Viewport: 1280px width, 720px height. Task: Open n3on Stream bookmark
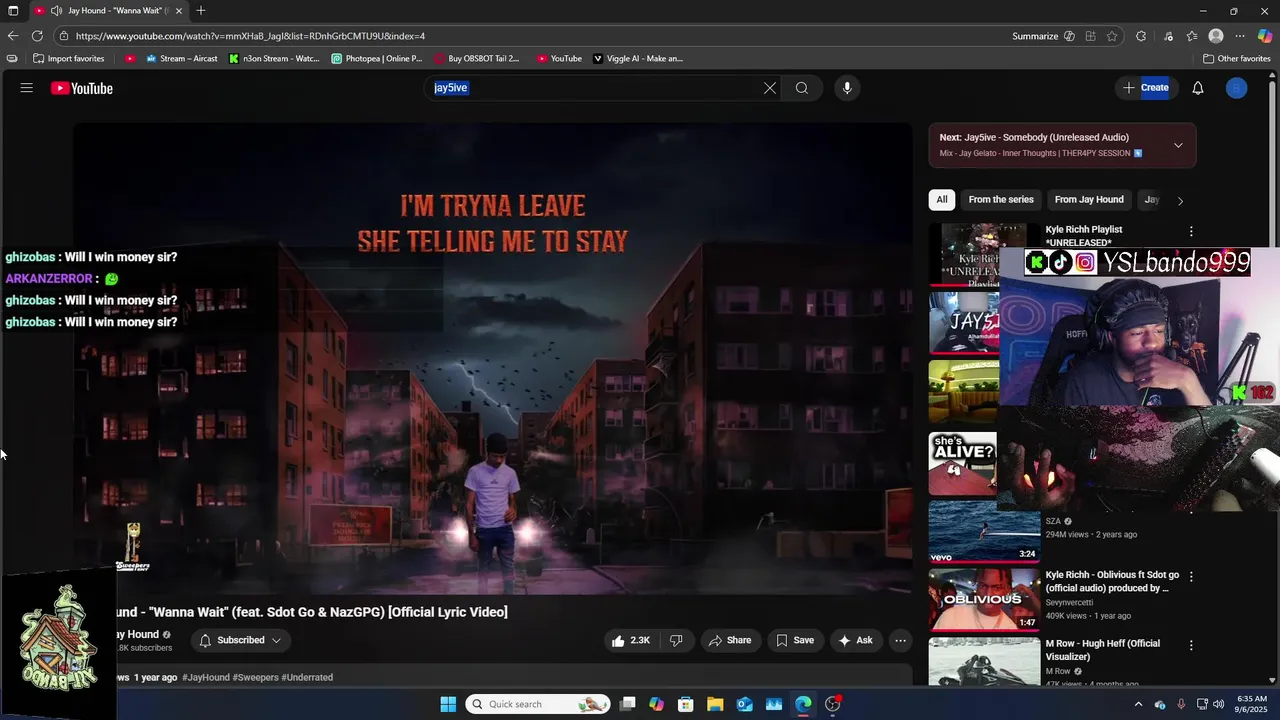[x=274, y=58]
